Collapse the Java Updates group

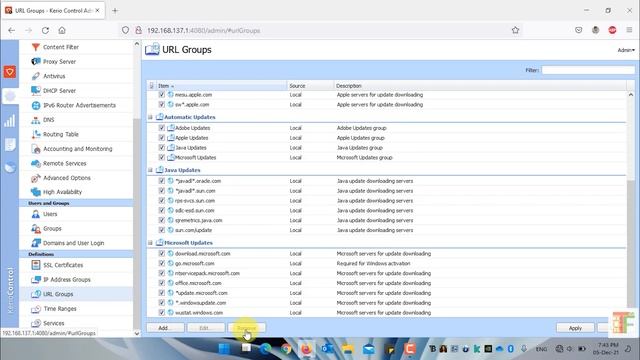150,170
